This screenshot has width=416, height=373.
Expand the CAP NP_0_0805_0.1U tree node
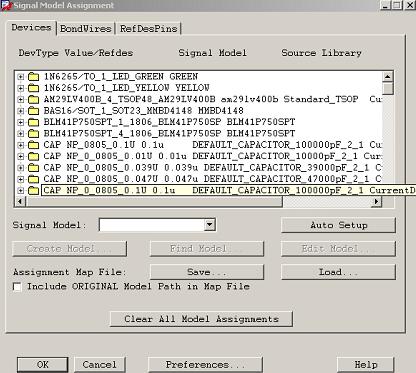[21, 190]
